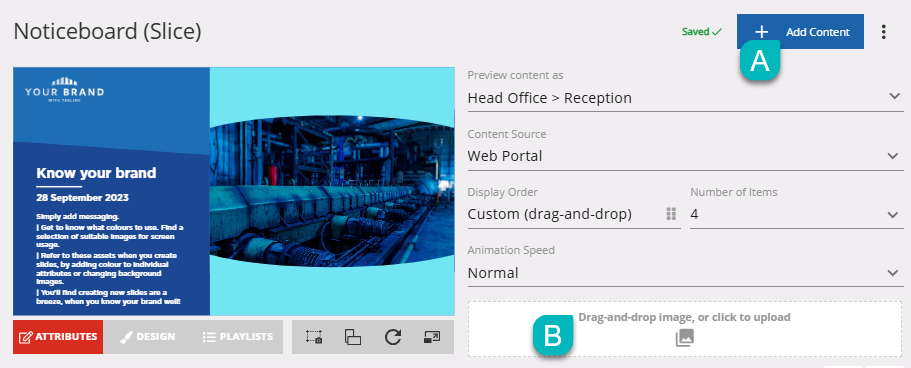Screen dimensions: 911x368
Task: Open the Preview content as dropdown
Action: [686, 98]
